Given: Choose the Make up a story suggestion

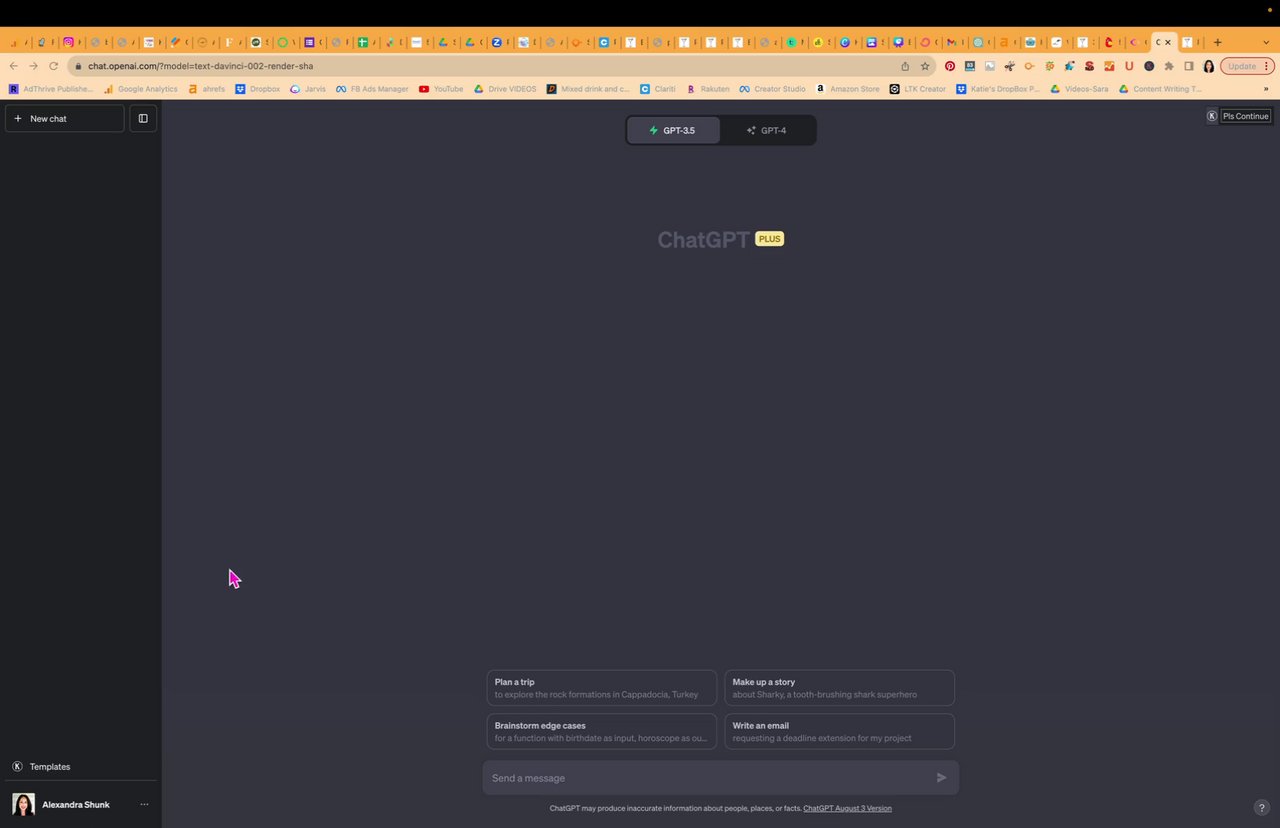Looking at the screenshot, I should point(839,688).
